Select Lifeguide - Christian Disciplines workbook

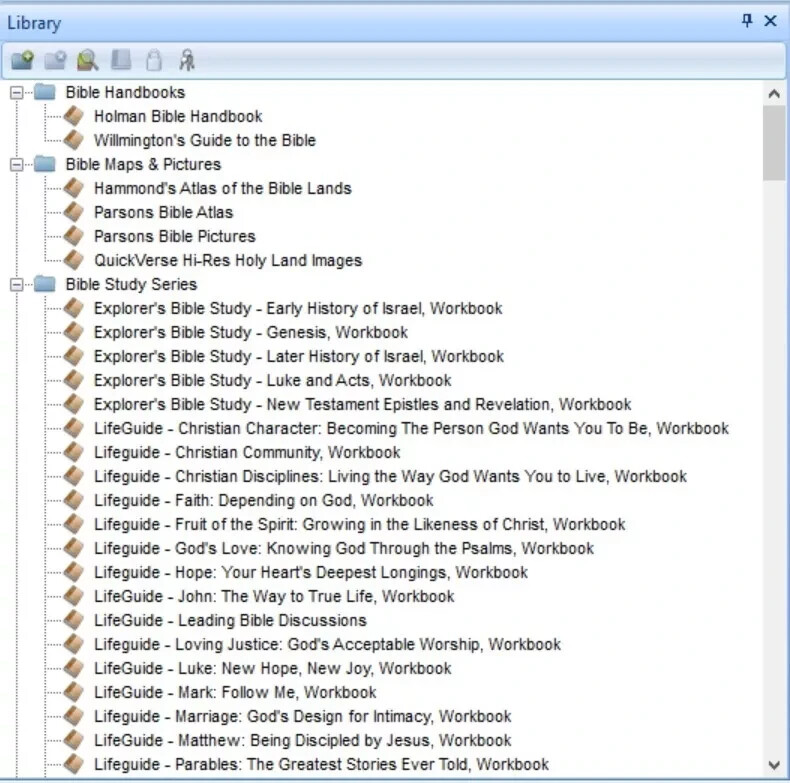pos(390,477)
